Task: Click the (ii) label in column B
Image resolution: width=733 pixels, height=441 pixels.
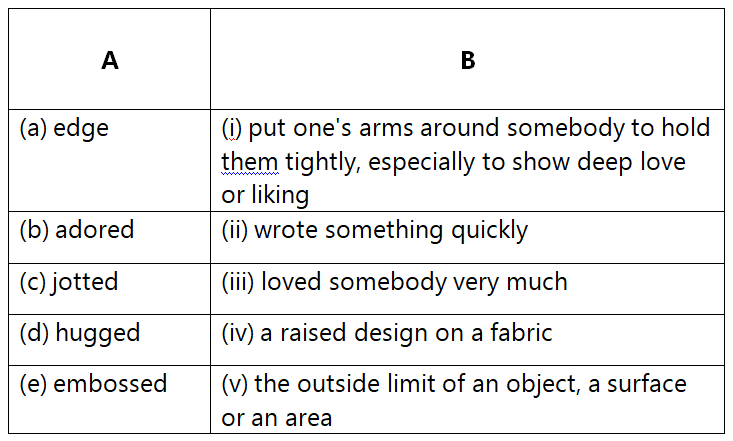Action: (x=235, y=231)
